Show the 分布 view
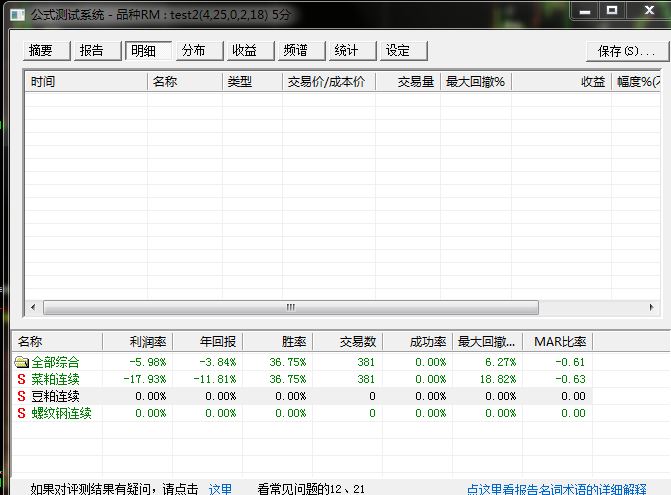The image size is (671, 495). [x=194, y=51]
